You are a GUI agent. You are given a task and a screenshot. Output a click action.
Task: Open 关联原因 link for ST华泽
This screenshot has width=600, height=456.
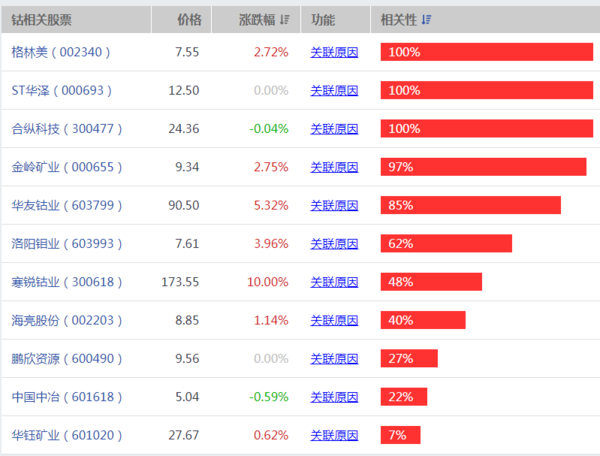point(334,90)
